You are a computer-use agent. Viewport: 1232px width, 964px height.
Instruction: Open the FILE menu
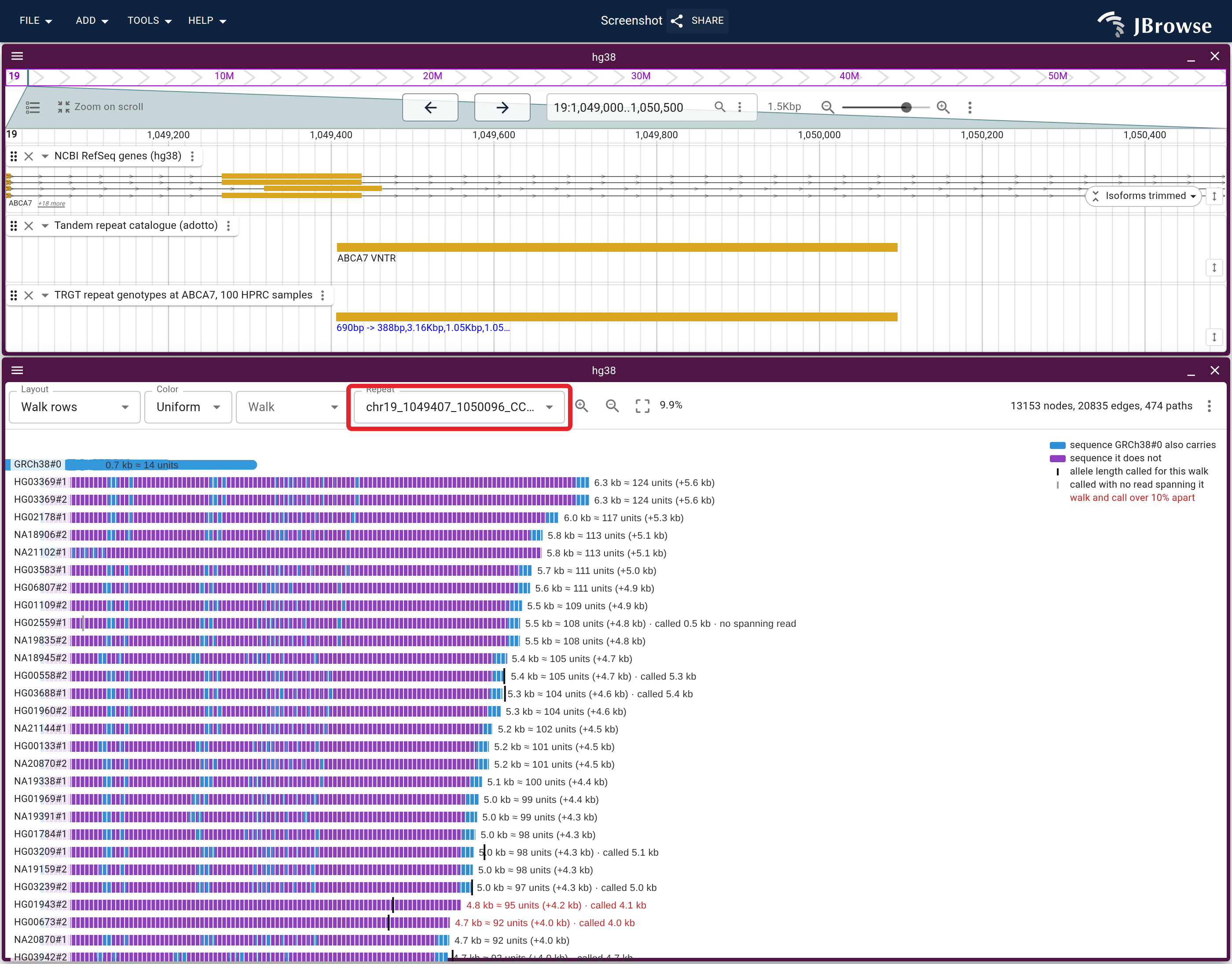click(36, 21)
